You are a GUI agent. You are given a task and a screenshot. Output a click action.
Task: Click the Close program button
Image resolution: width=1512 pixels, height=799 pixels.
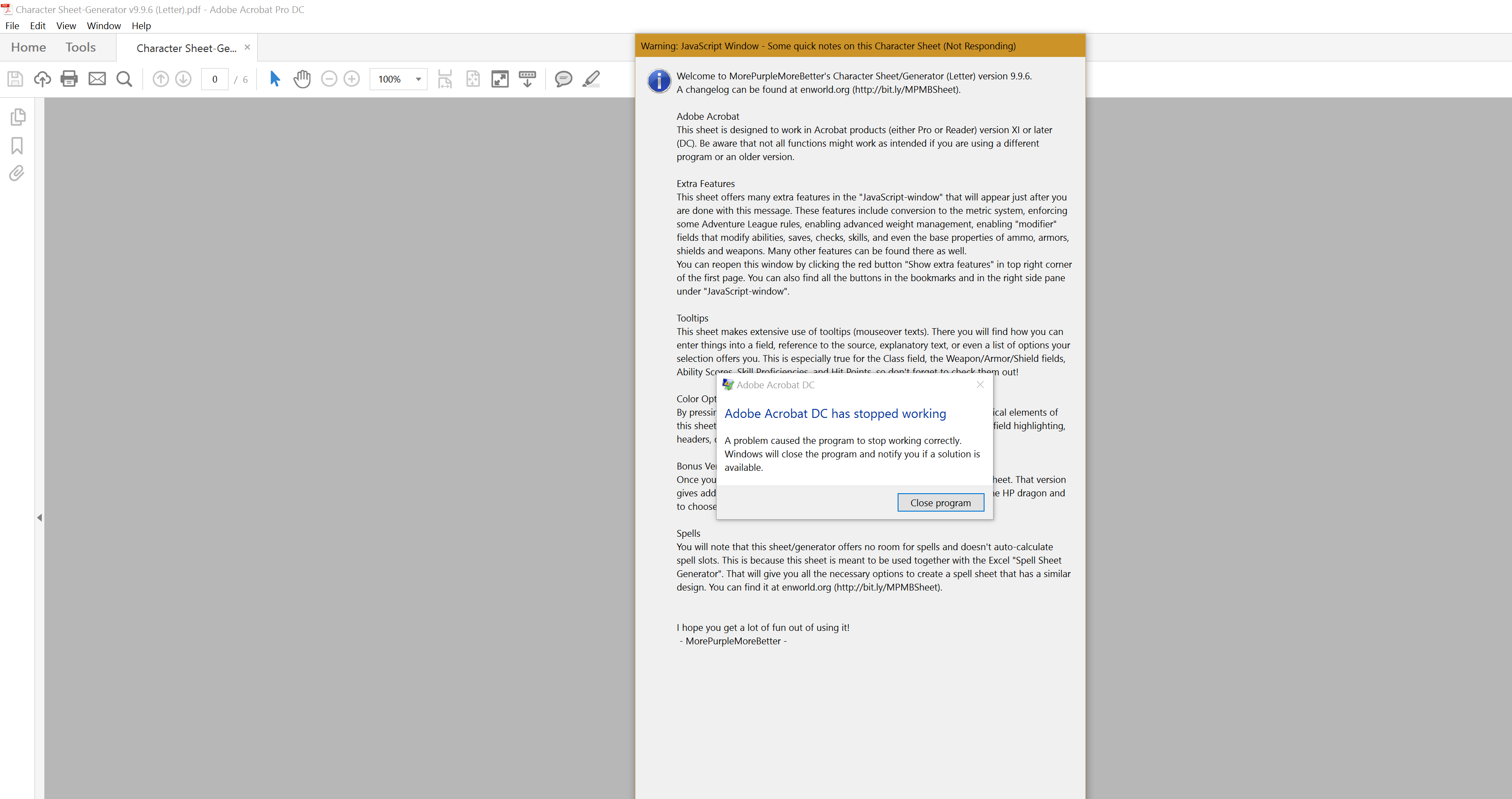[x=940, y=503]
